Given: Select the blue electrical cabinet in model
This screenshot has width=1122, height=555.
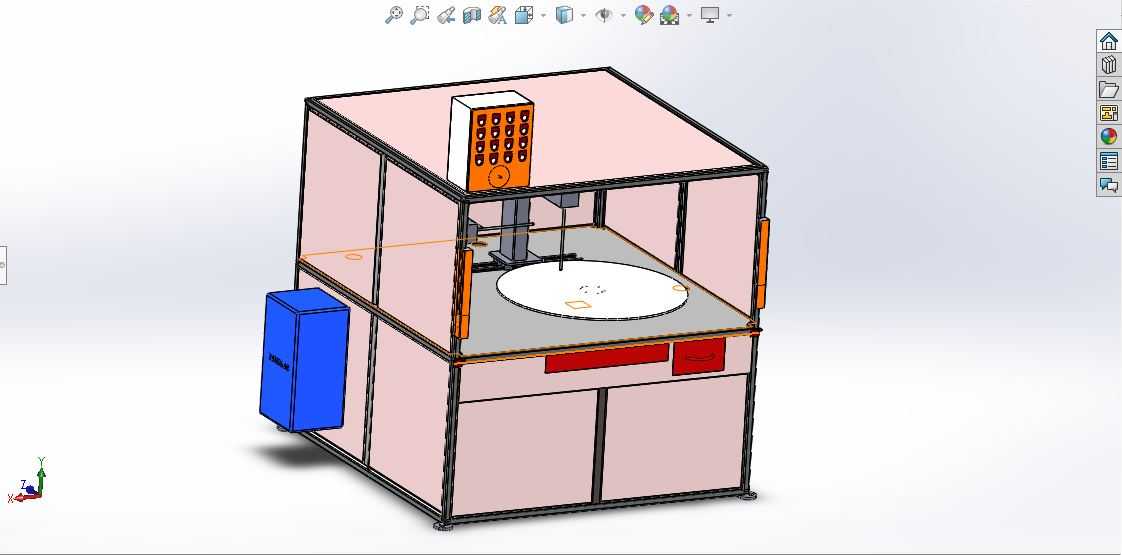Looking at the screenshot, I should [304, 361].
